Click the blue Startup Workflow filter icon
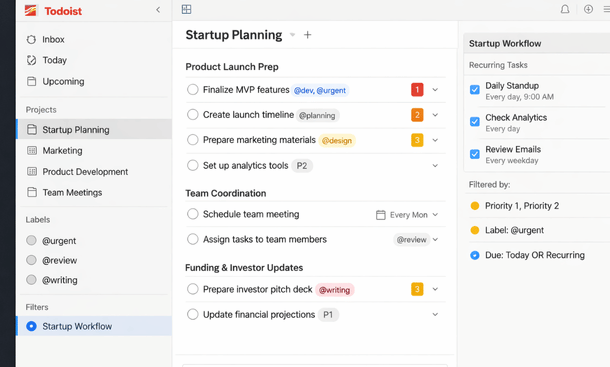 pyautogui.click(x=31, y=326)
